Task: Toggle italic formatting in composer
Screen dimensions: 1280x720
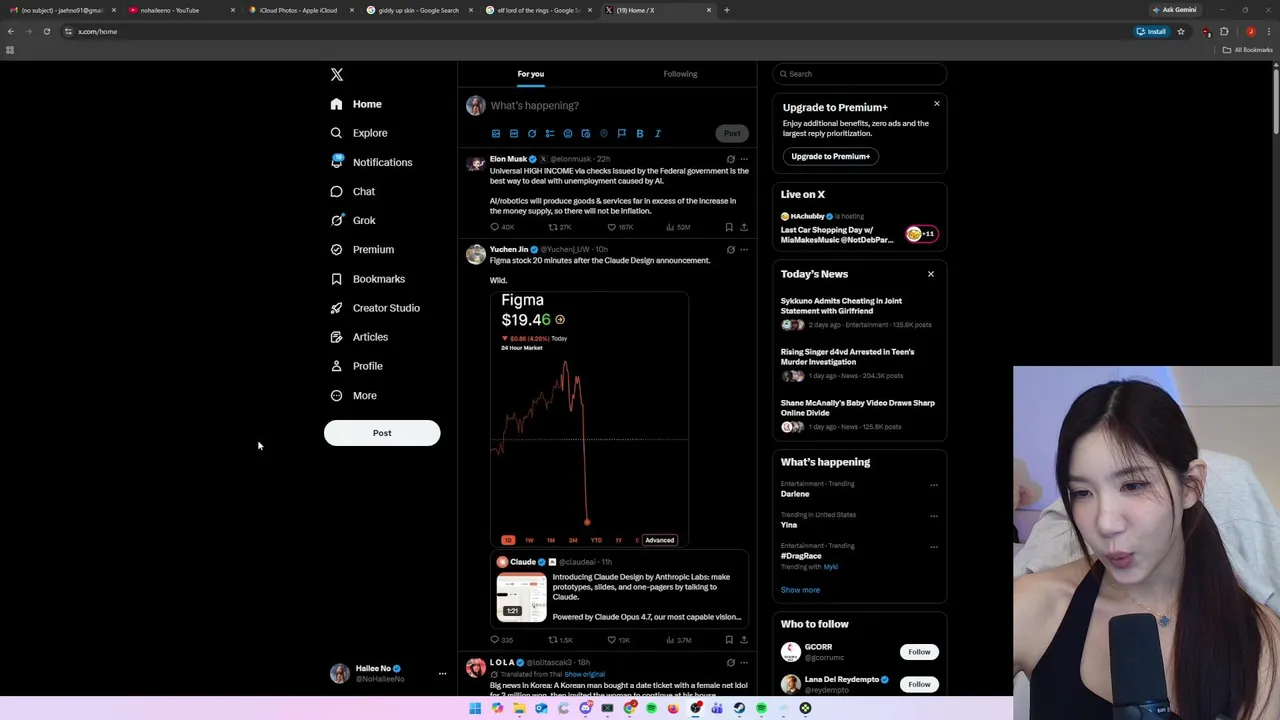Action: [x=658, y=133]
